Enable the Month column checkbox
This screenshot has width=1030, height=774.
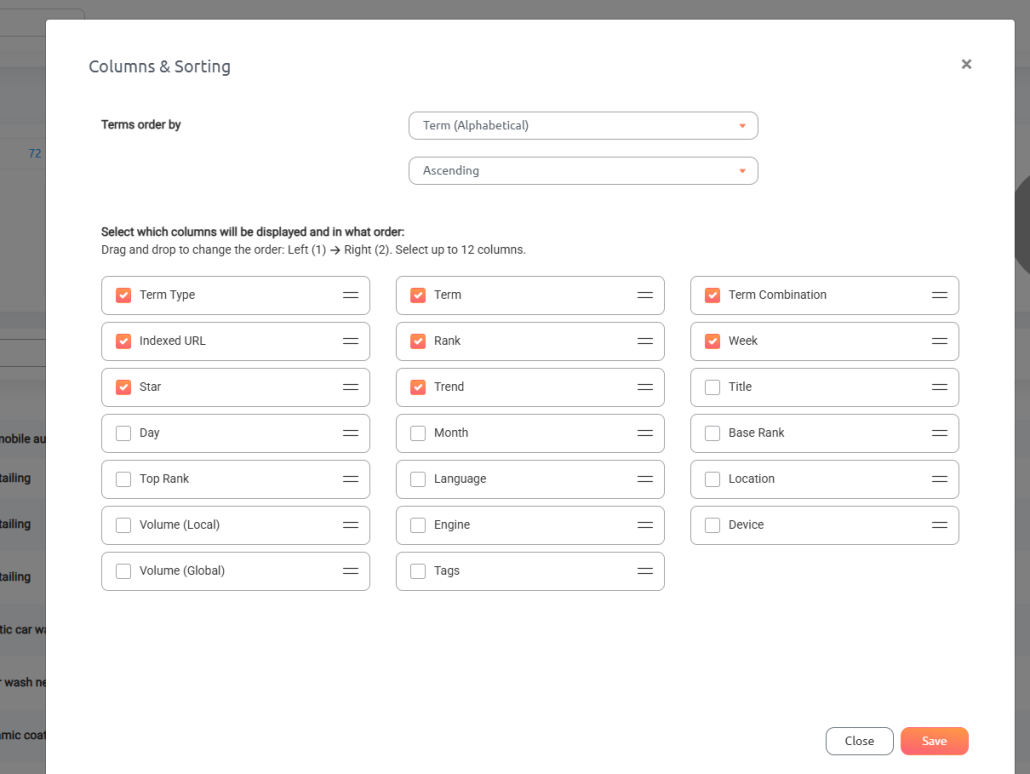point(418,433)
